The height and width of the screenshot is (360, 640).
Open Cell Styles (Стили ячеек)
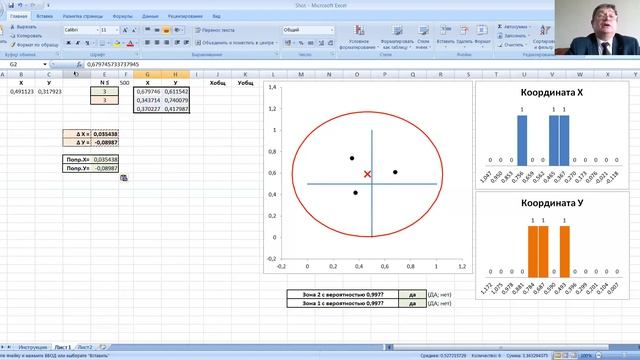click(423, 37)
